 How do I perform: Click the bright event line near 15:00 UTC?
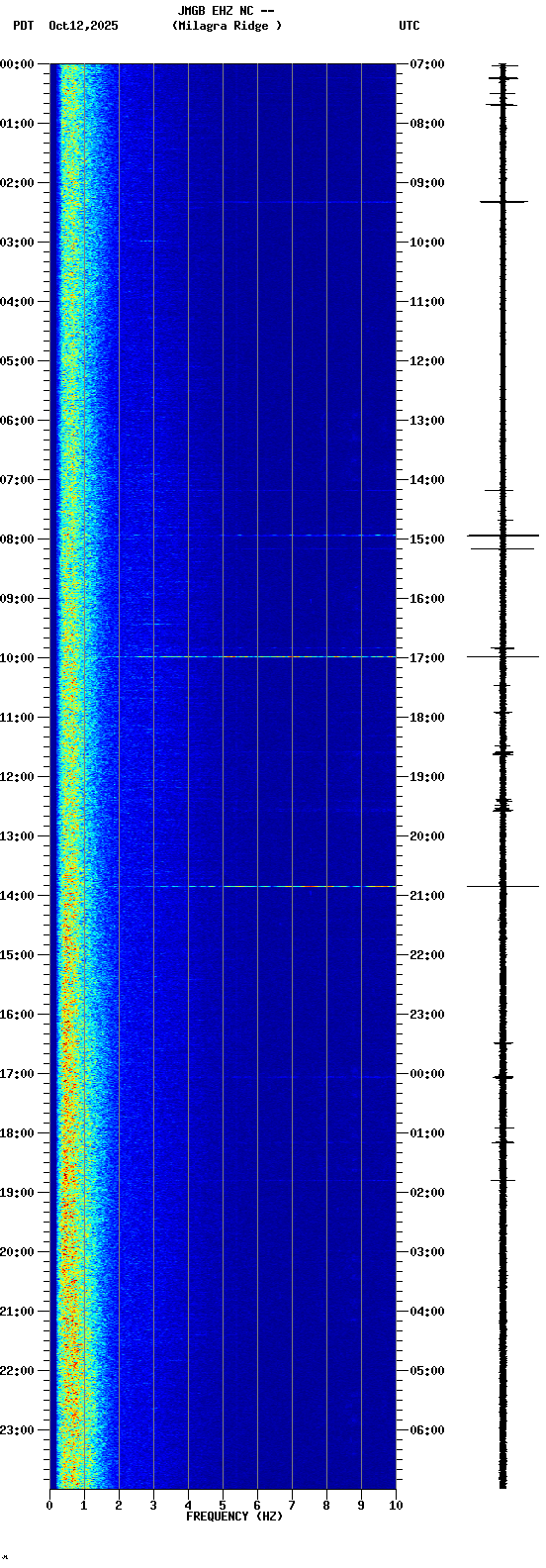[257, 535]
